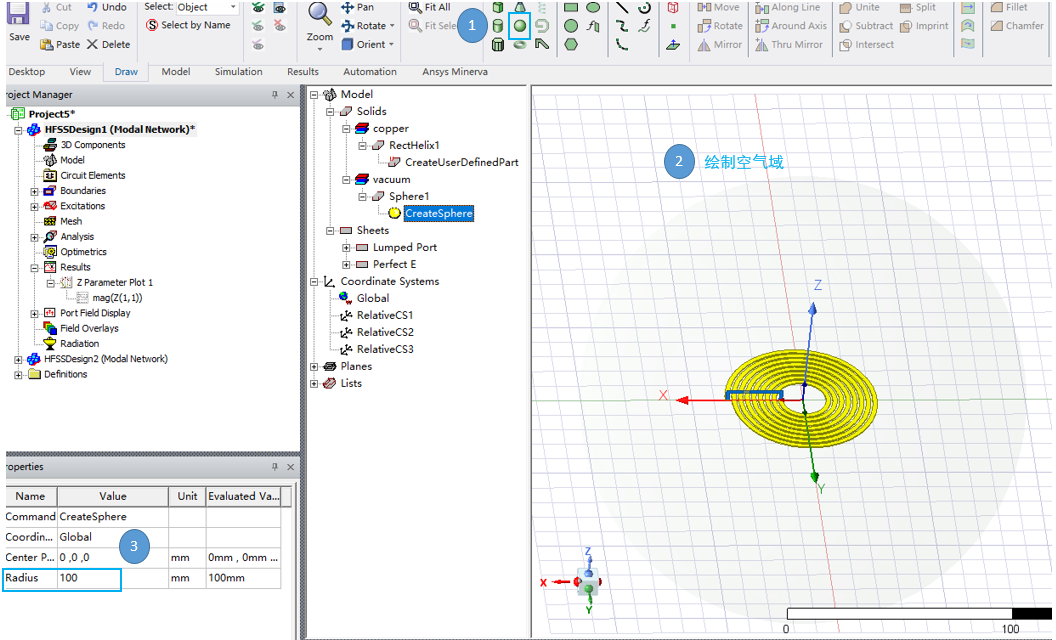Click the Draw region icon

pyautogui.click(x=672, y=7)
